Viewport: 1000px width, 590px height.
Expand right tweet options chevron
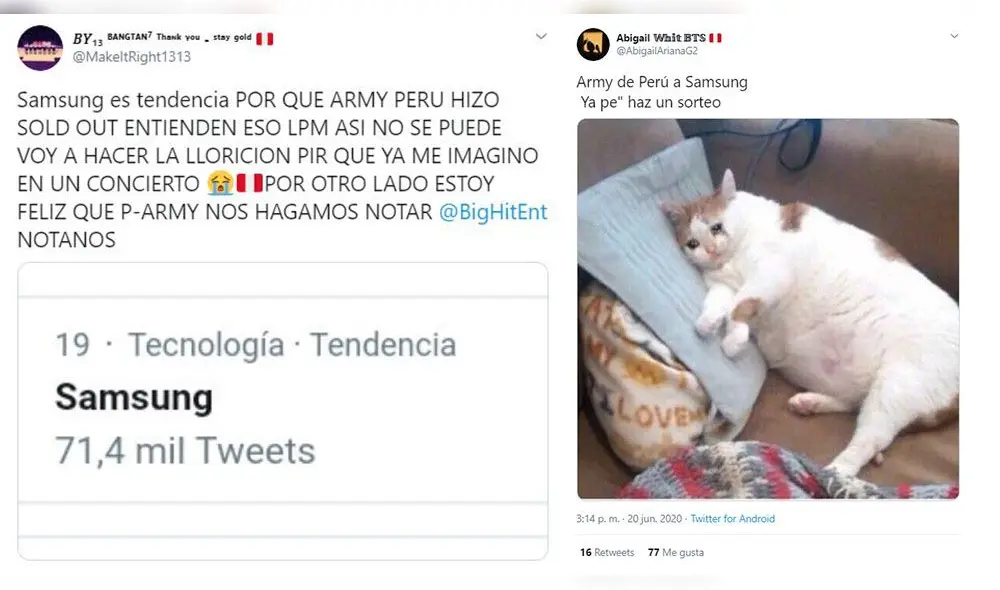[x=954, y=36]
